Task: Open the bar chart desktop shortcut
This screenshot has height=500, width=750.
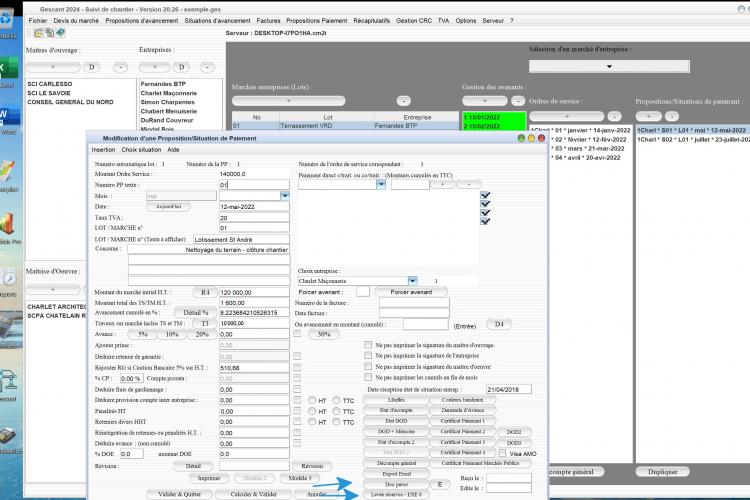Action: [7, 225]
